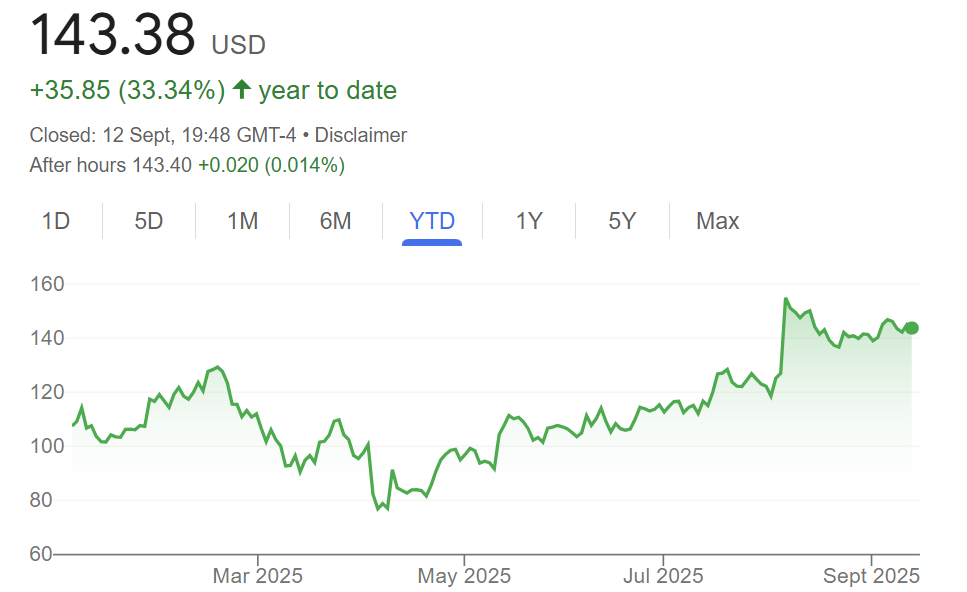Click the Jul 2025 axis label

pyautogui.click(x=663, y=576)
